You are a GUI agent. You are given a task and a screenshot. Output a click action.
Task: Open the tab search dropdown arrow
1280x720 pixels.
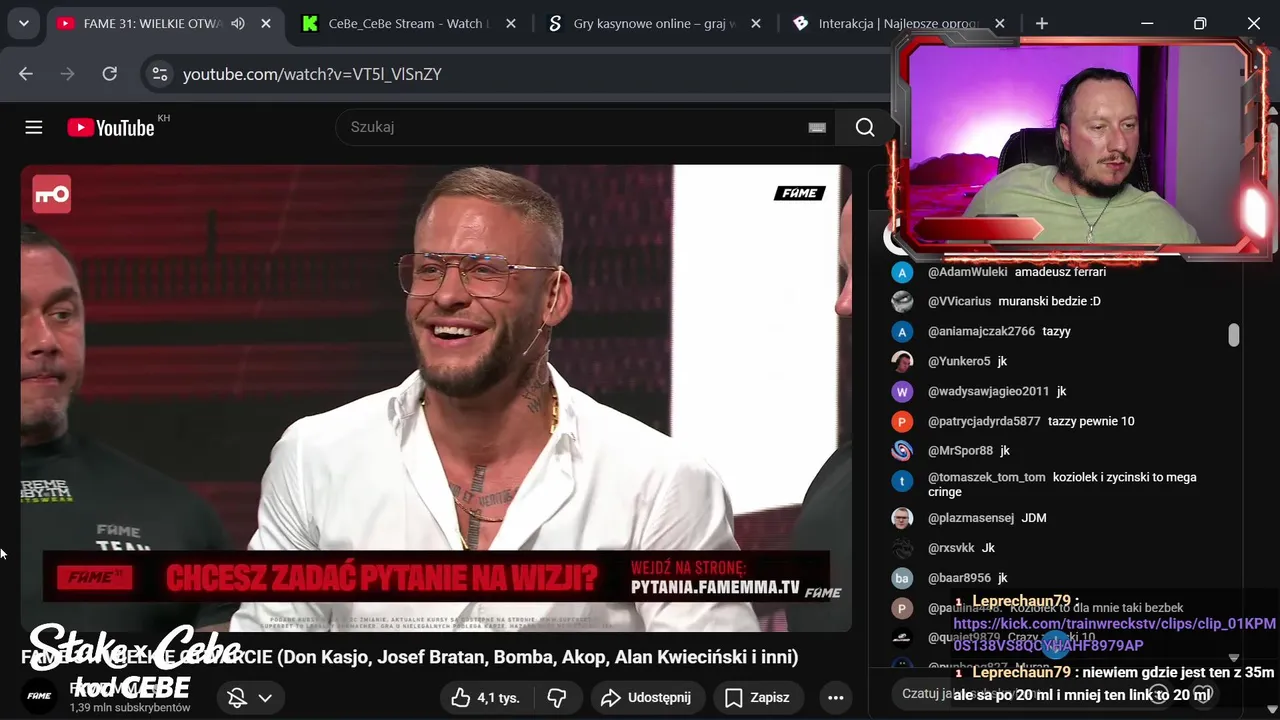(23, 23)
